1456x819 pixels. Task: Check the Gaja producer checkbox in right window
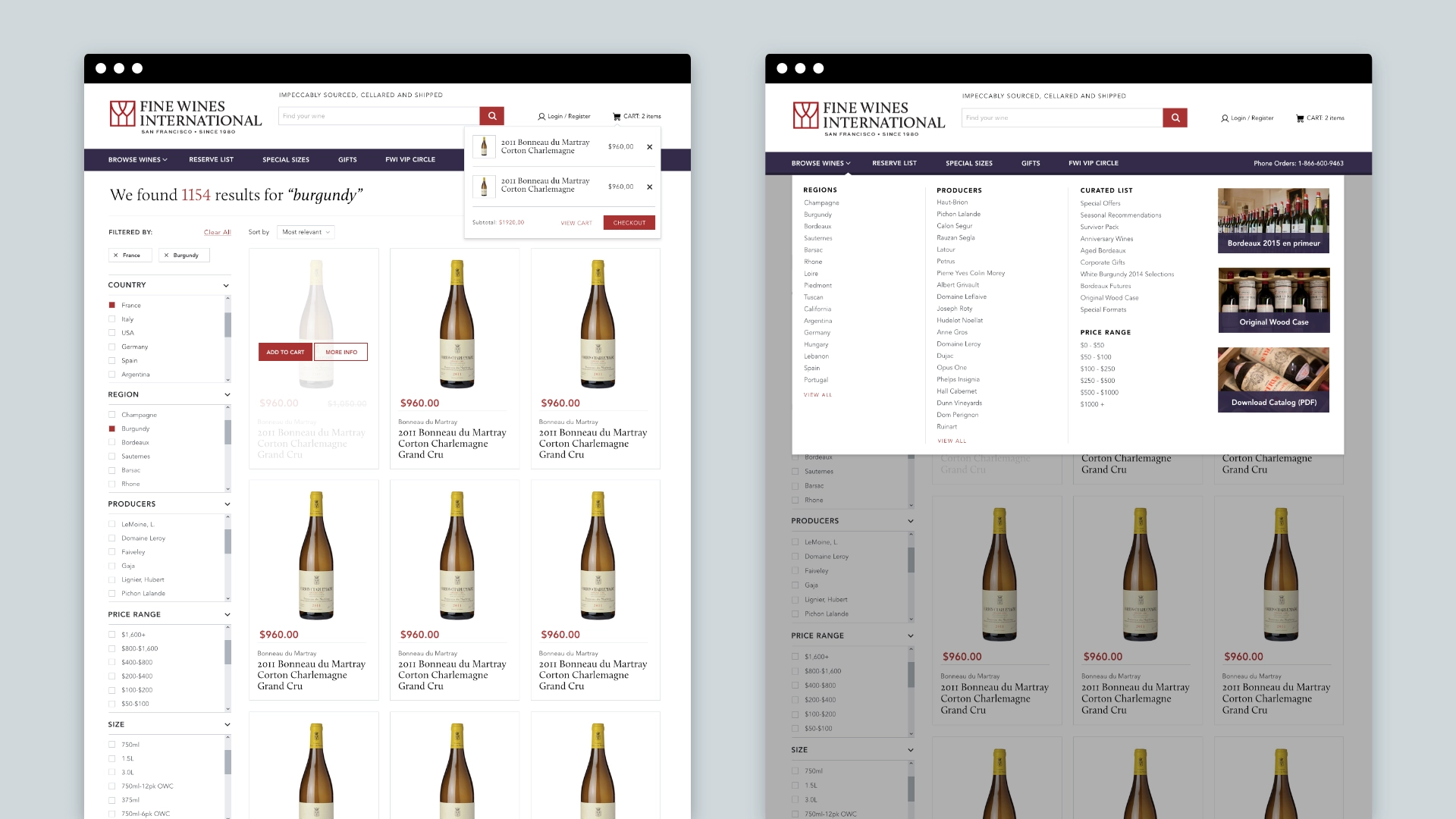click(795, 585)
